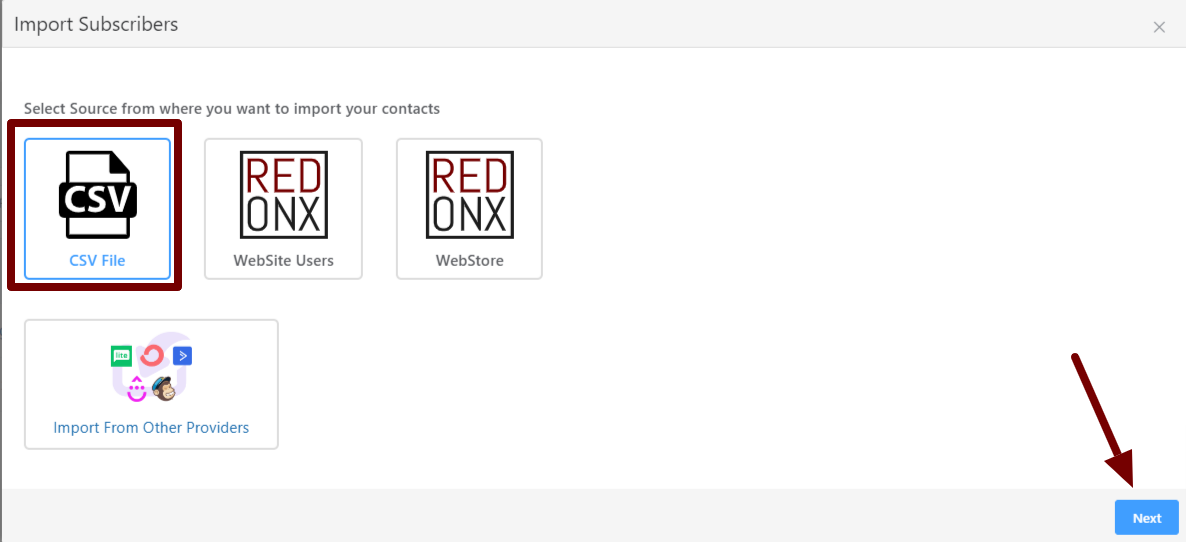Choose the 'WebSite Users' label

click(283, 261)
